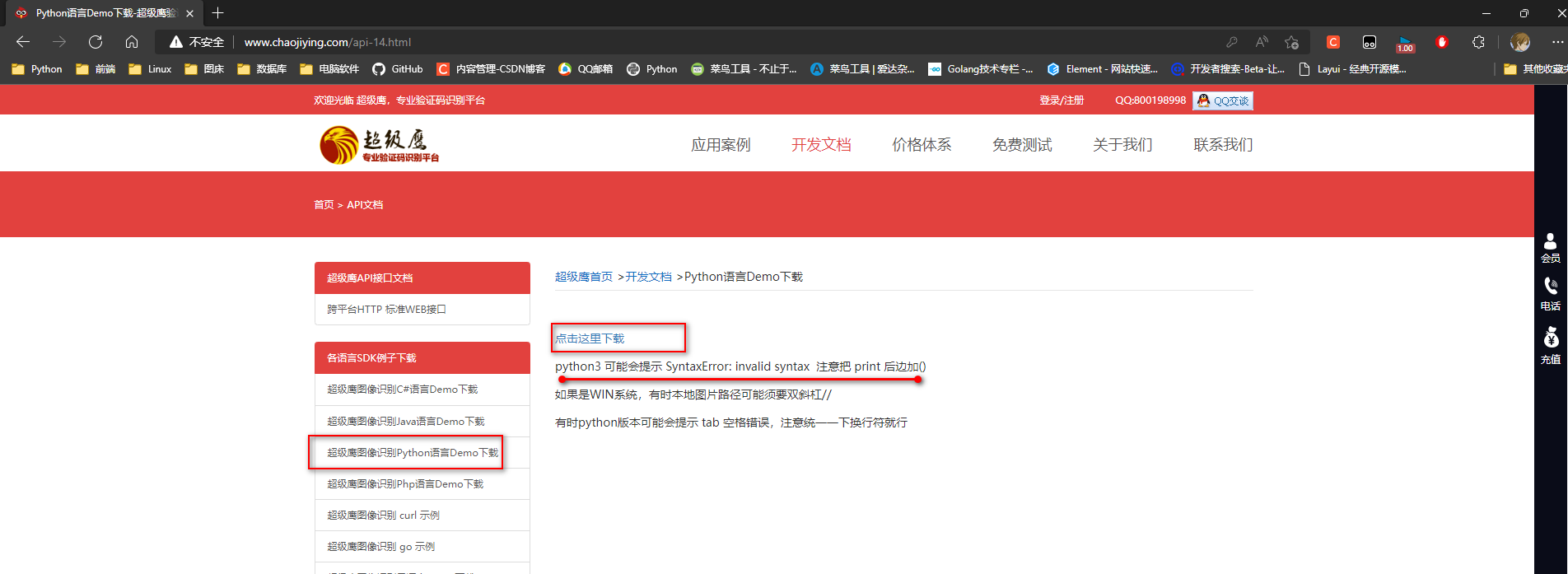1568x574 pixels.
Task: Click API文档 in the red banner breadcrumb
Action: point(365,205)
